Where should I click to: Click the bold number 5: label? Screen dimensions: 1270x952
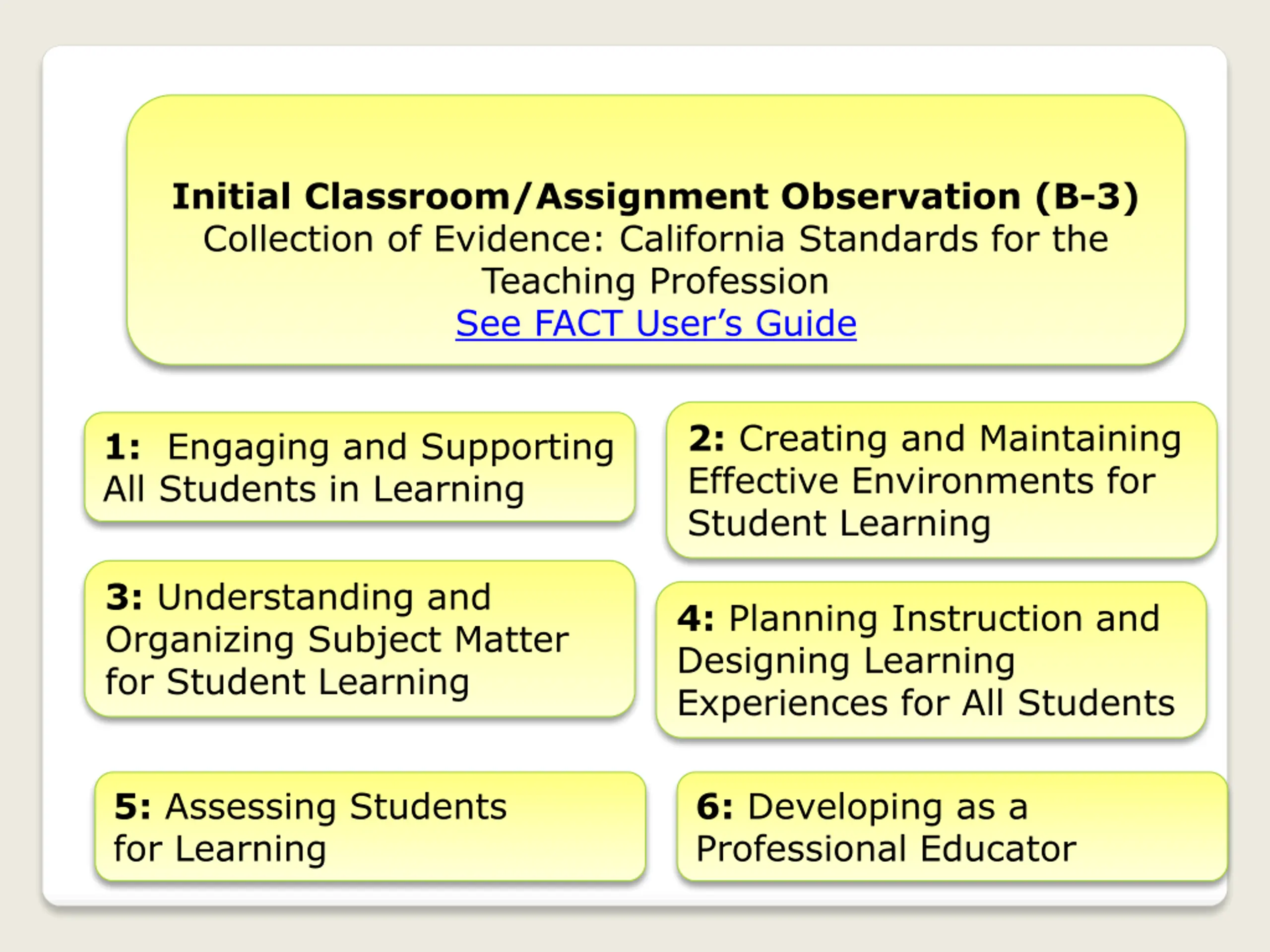(132, 807)
